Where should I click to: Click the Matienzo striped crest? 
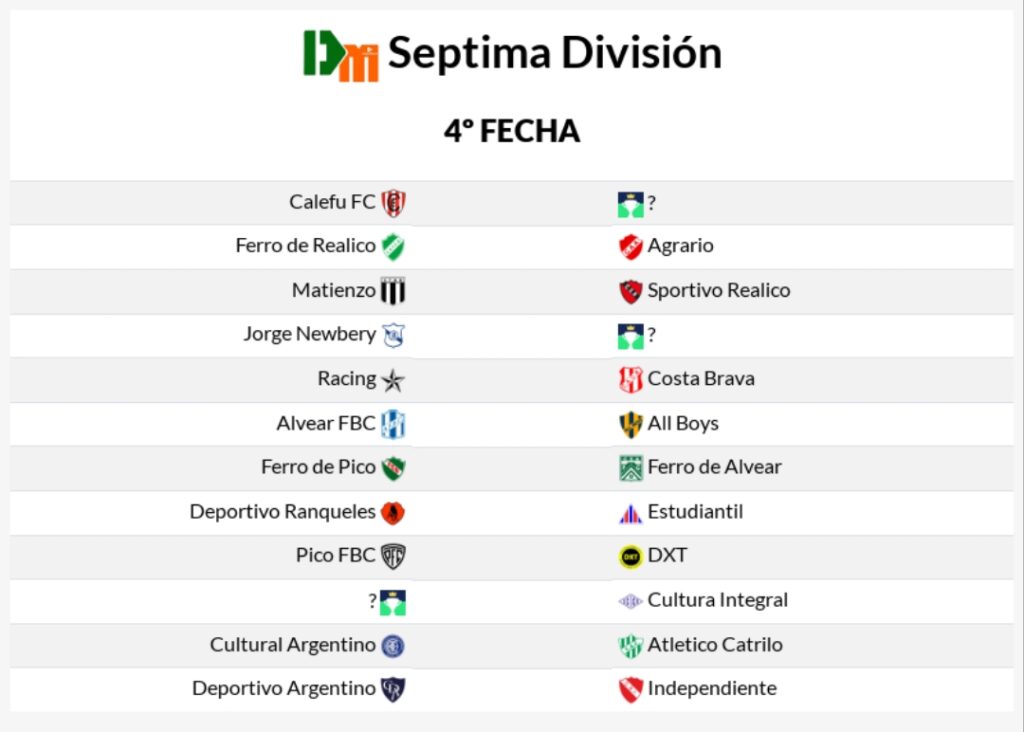click(393, 291)
